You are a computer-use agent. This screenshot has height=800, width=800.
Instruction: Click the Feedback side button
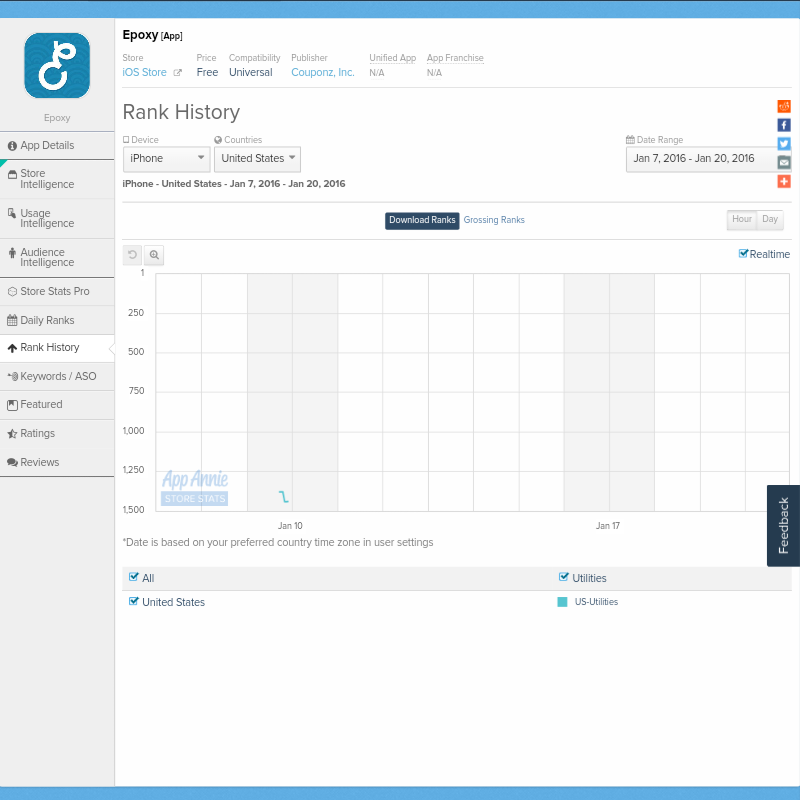coord(783,526)
